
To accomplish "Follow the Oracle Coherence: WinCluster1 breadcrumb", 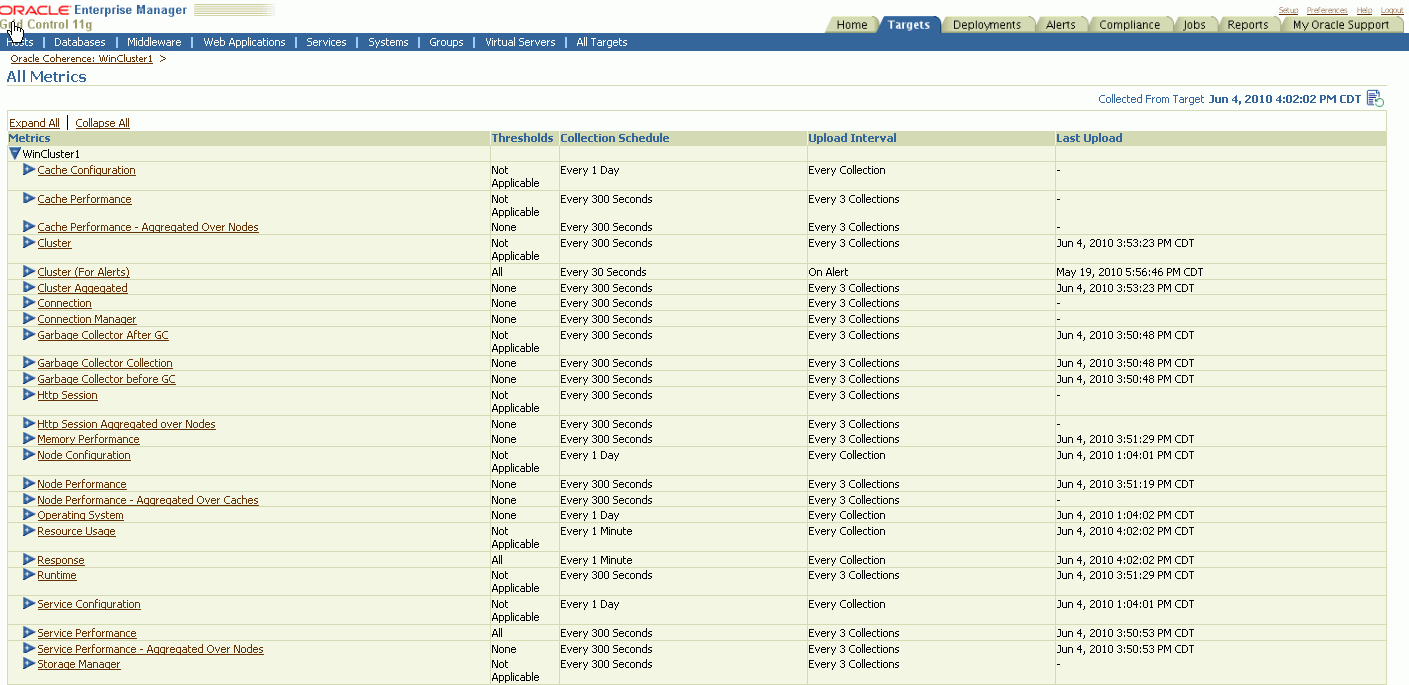I will click(x=82, y=59).
